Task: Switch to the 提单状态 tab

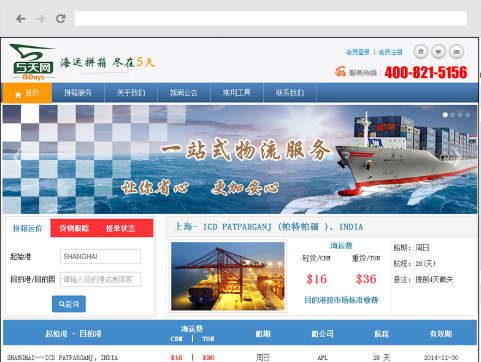Action: tap(120, 228)
